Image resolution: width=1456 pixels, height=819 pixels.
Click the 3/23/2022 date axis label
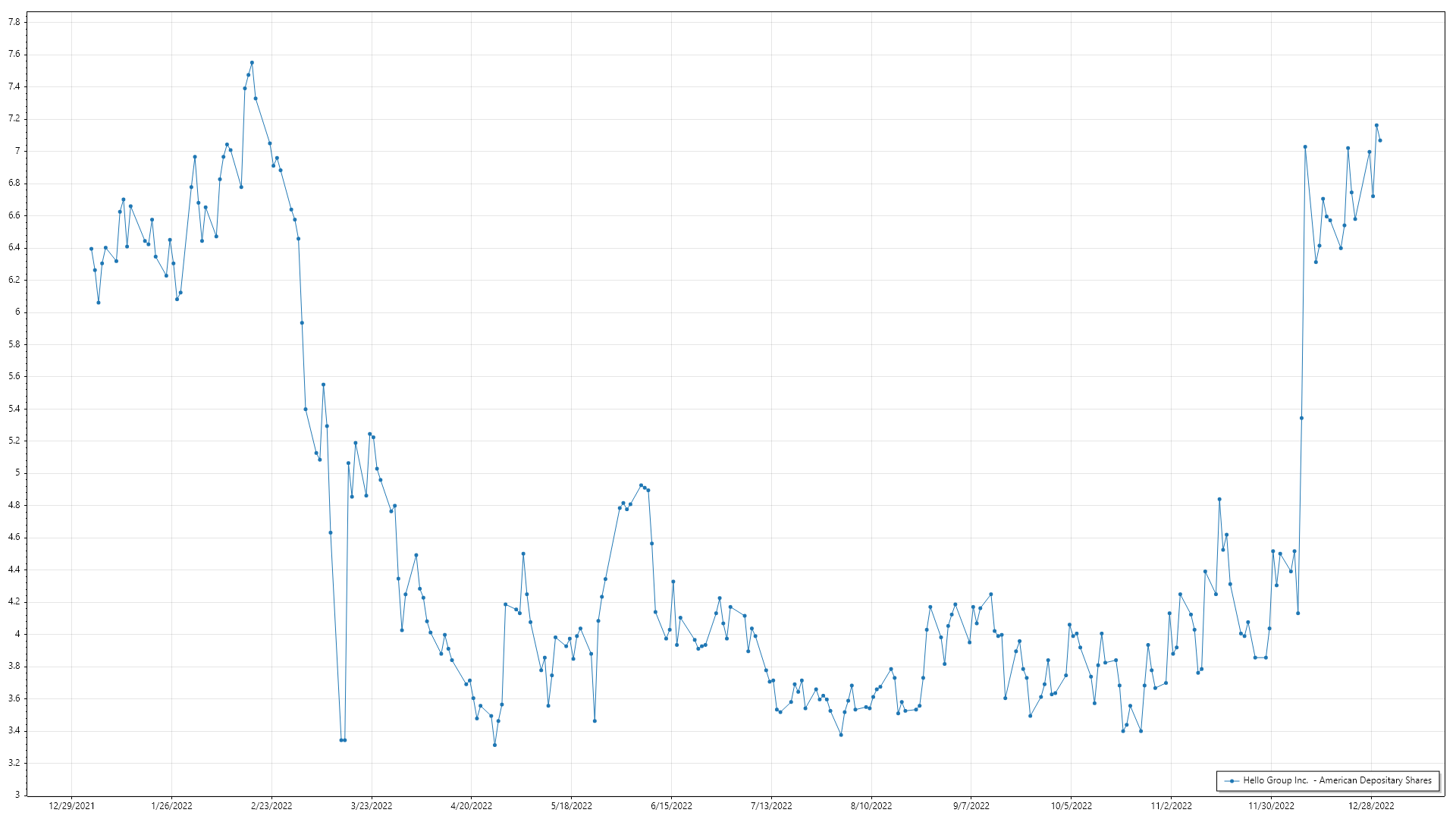372,806
